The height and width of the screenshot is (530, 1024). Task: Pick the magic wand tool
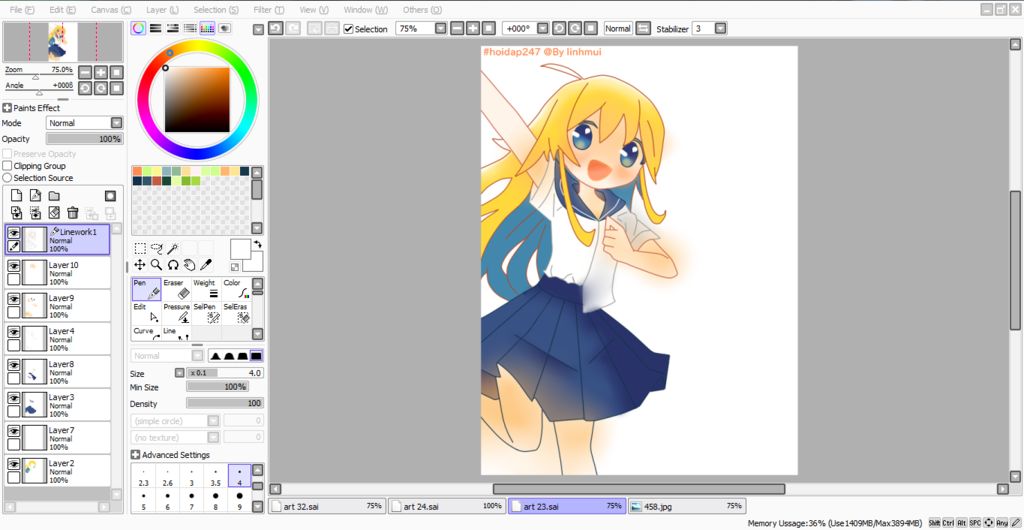click(173, 248)
